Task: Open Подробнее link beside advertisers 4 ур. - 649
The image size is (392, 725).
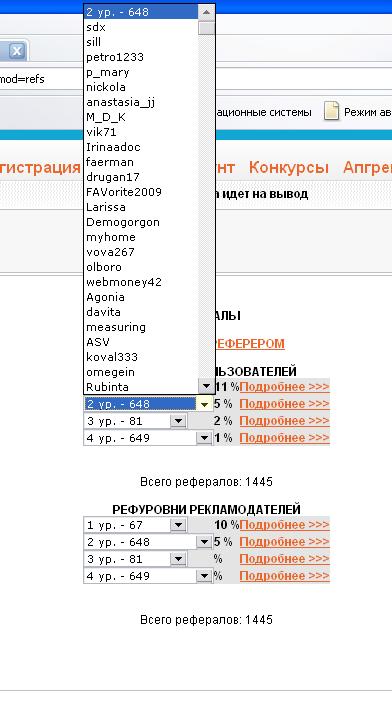Action: pyautogui.click(x=284, y=576)
